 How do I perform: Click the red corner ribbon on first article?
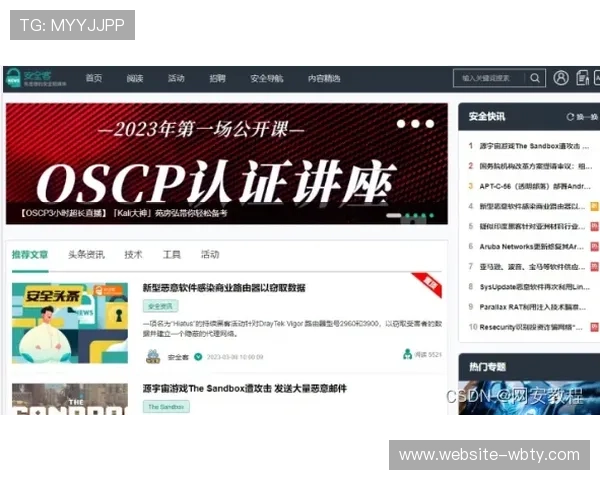(428, 284)
